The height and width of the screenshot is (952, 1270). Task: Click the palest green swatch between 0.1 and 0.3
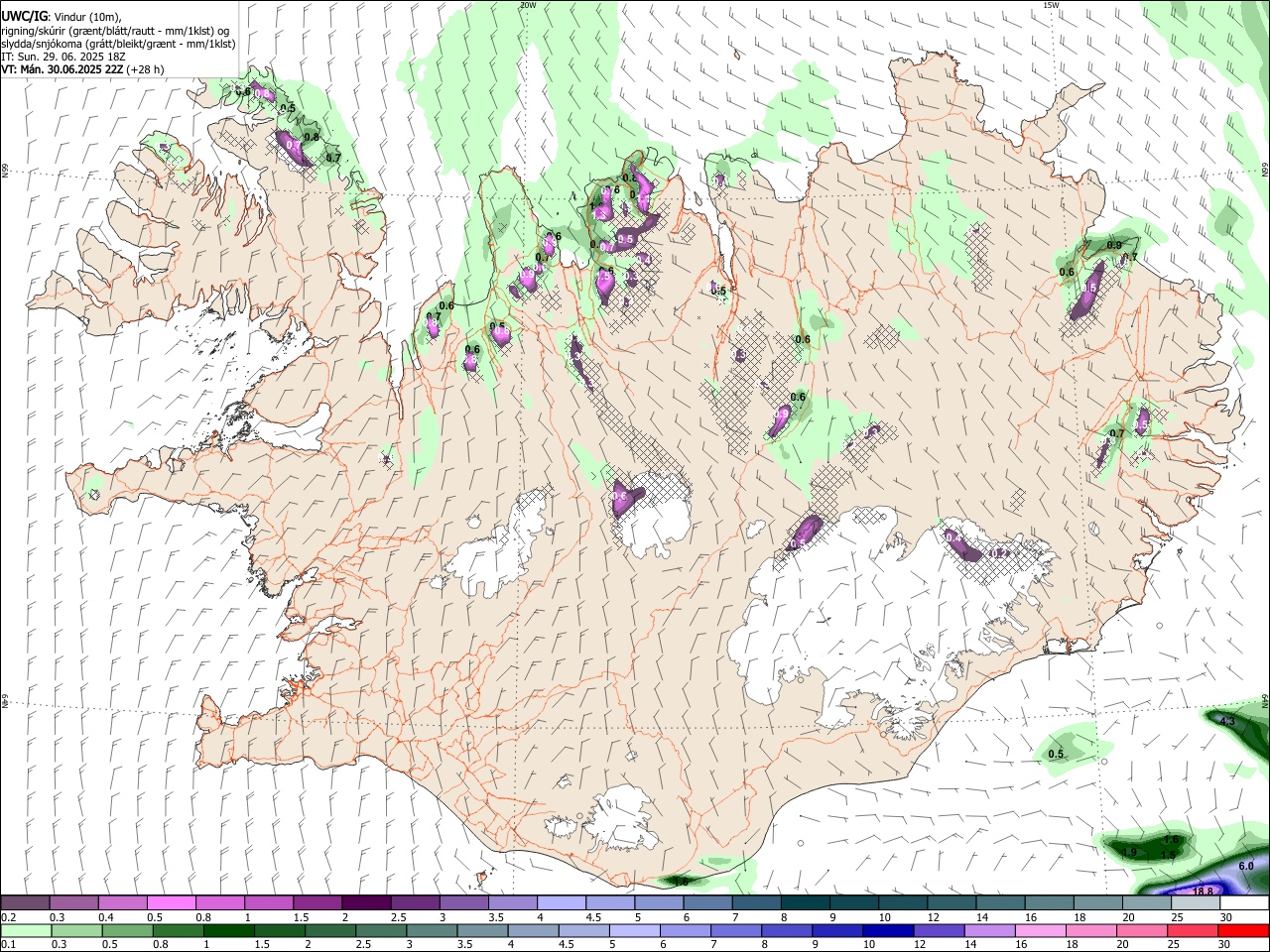[x=25, y=931]
